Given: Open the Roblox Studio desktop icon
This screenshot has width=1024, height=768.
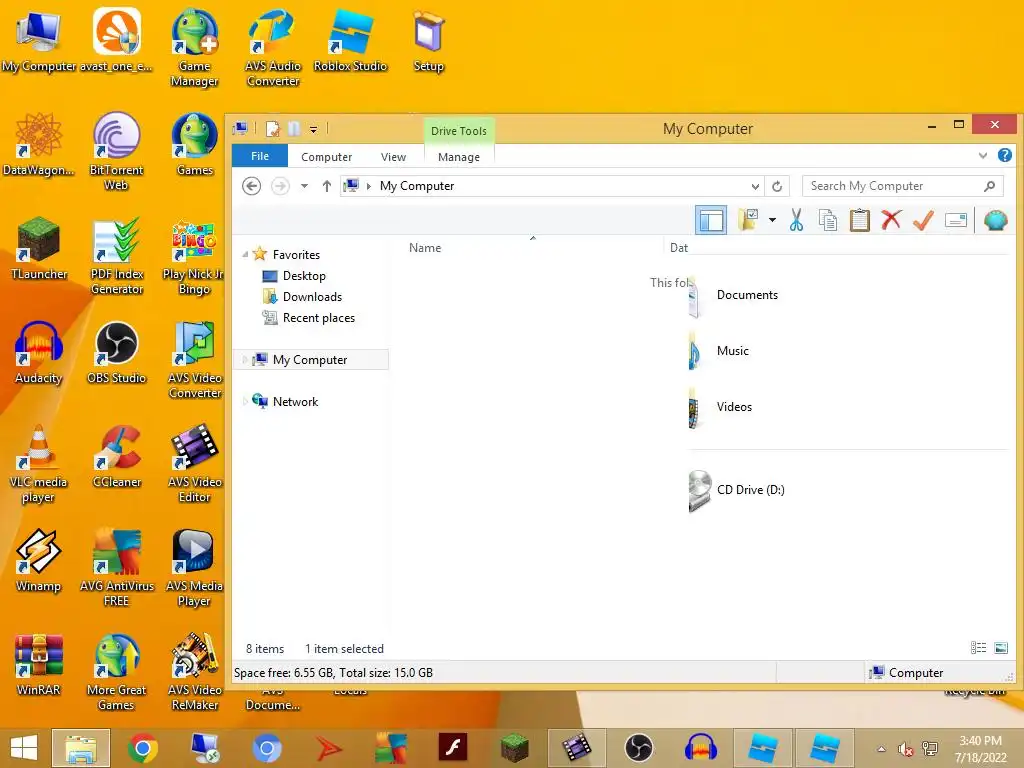Looking at the screenshot, I should [x=350, y=40].
